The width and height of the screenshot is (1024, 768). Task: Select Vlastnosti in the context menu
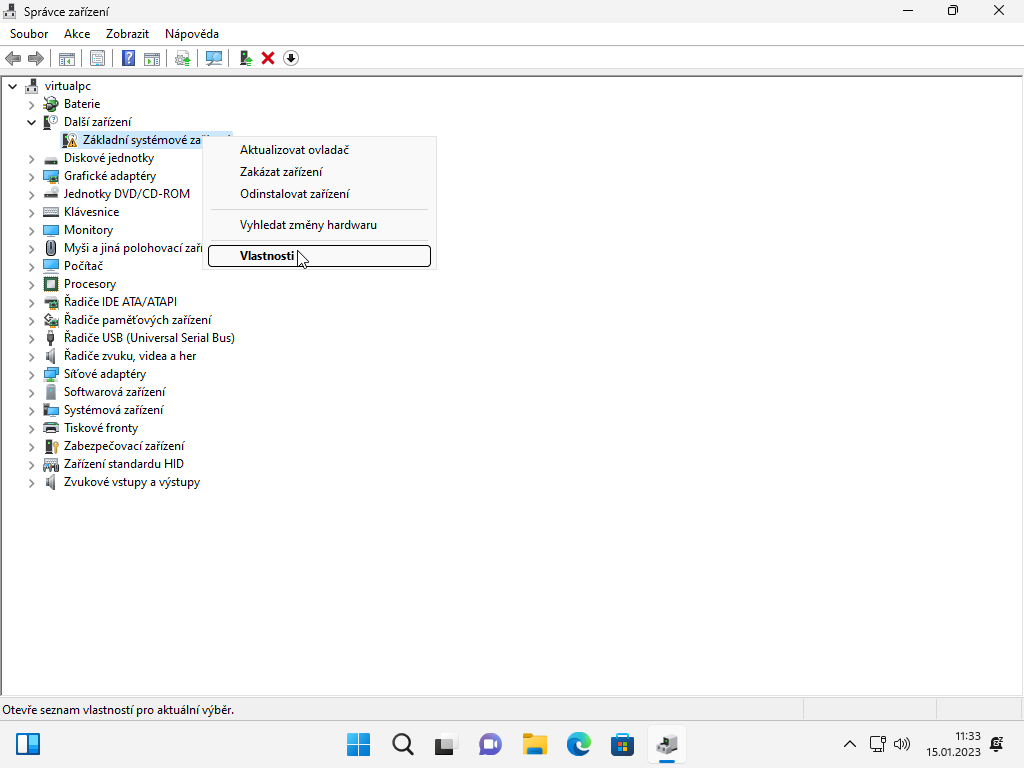[x=267, y=256]
